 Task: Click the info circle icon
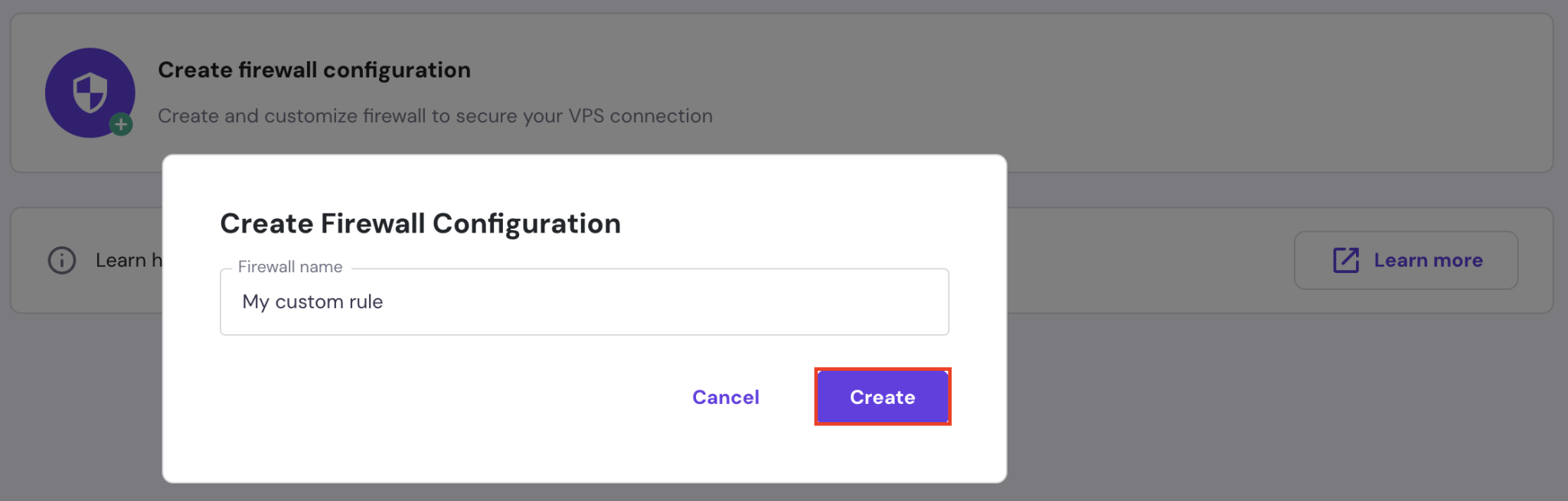[62, 260]
